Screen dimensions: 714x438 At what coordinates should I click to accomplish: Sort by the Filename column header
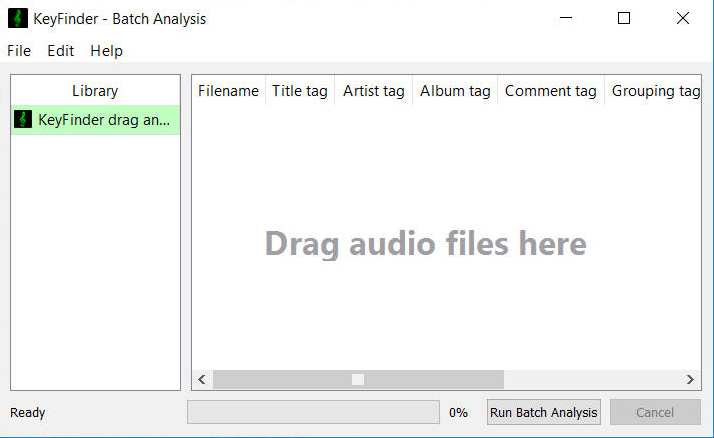tap(229, 91)
